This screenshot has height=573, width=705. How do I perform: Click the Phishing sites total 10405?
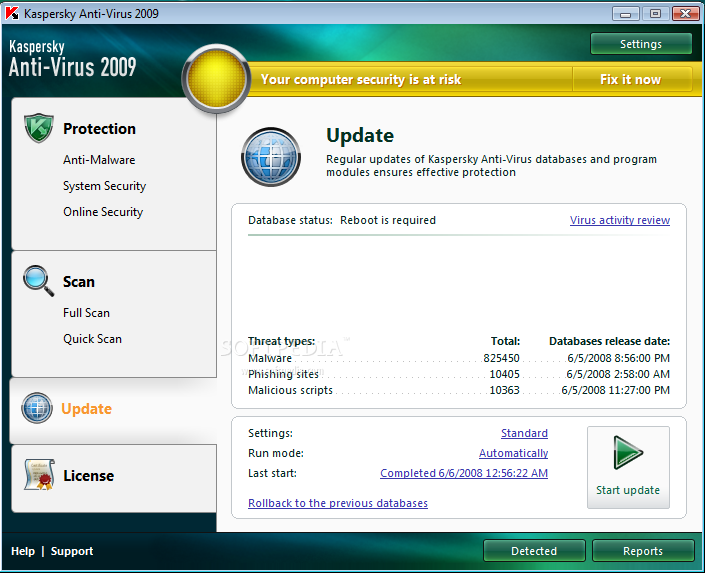point(504,374)
